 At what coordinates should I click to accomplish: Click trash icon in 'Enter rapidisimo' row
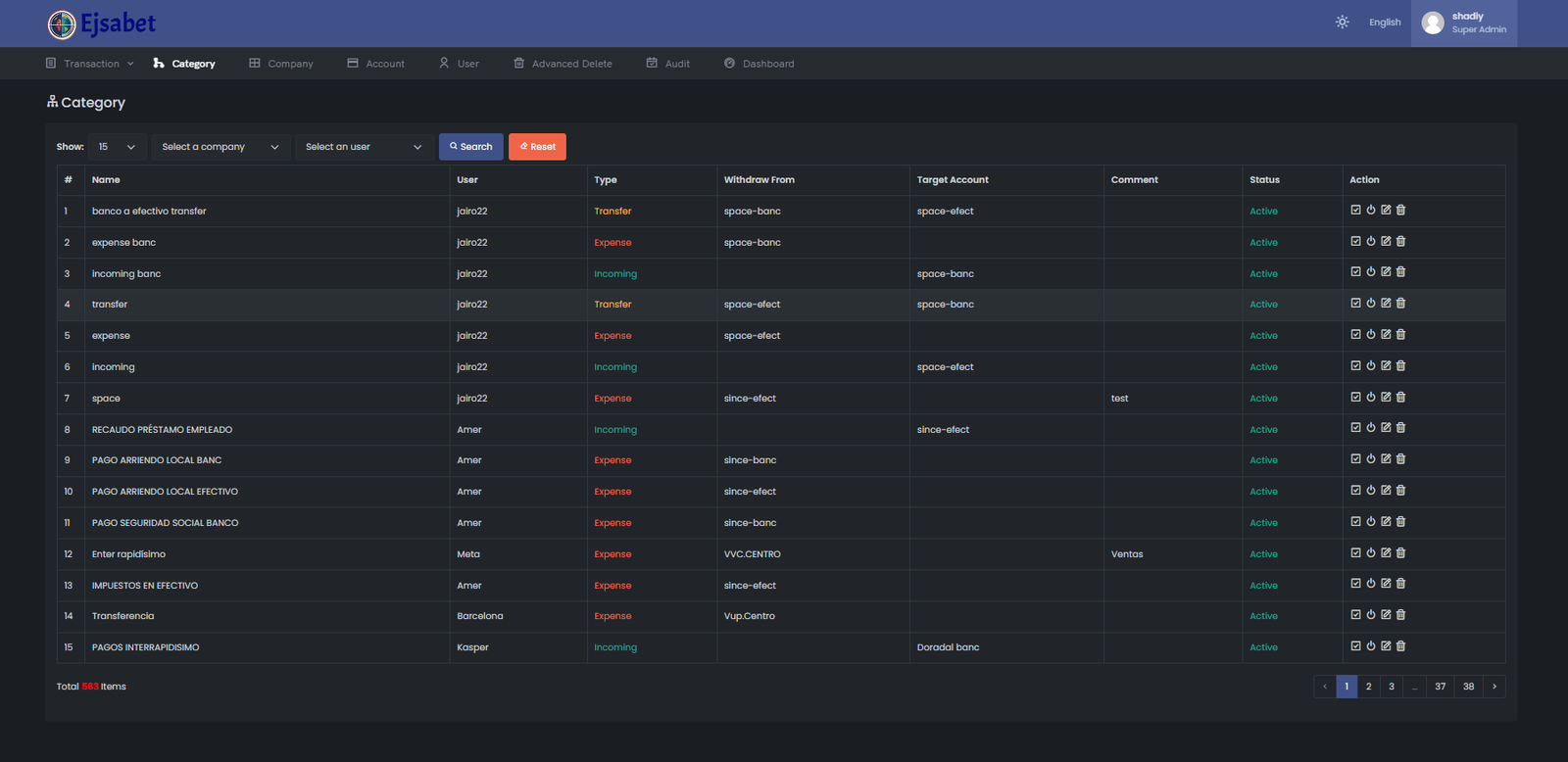[x=1400, y=552]
